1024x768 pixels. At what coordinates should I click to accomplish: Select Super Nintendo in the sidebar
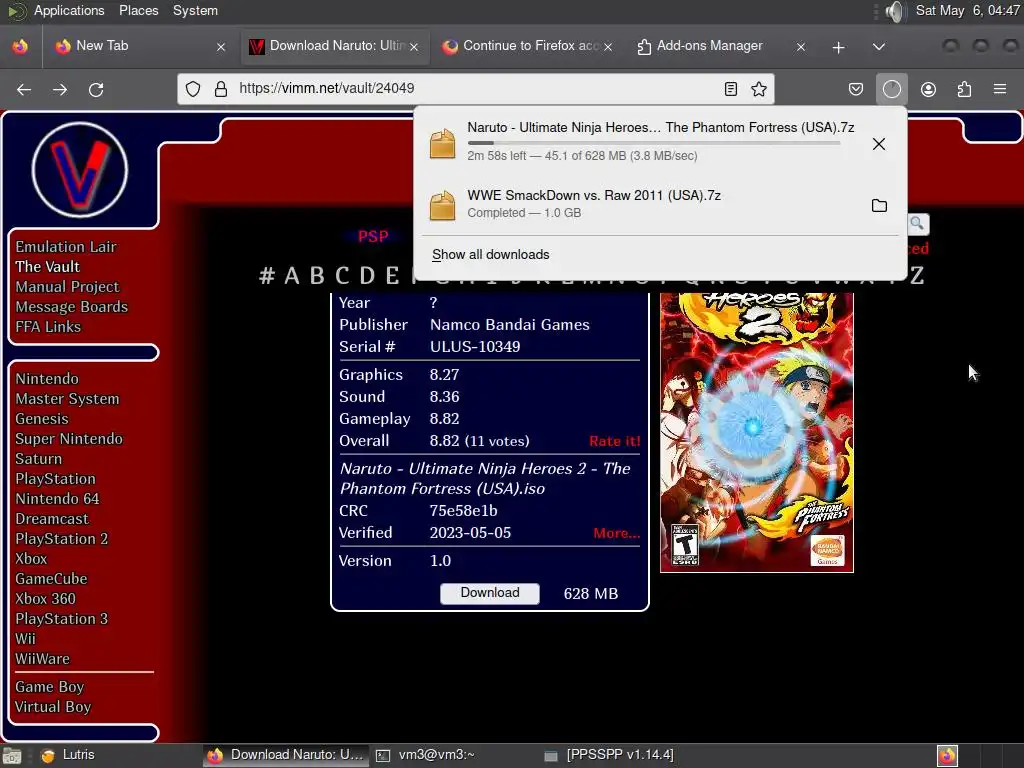(69, 439)
